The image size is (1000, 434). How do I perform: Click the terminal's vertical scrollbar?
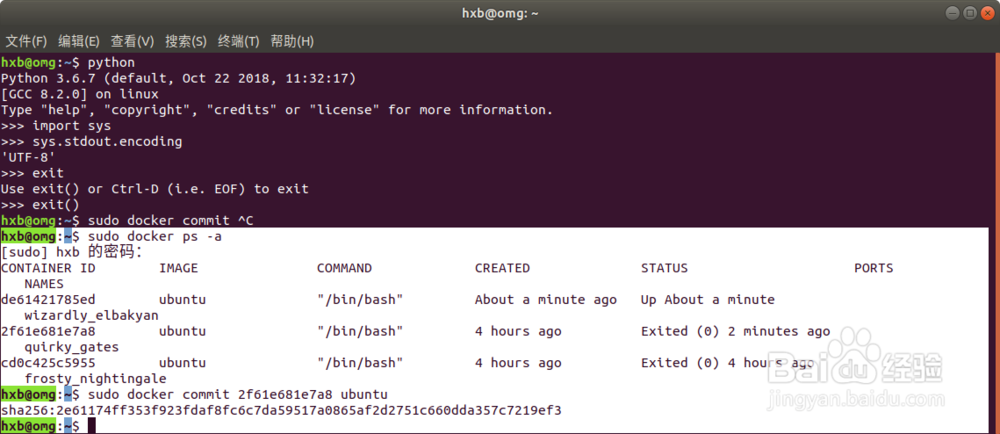(x=995, y=240)
